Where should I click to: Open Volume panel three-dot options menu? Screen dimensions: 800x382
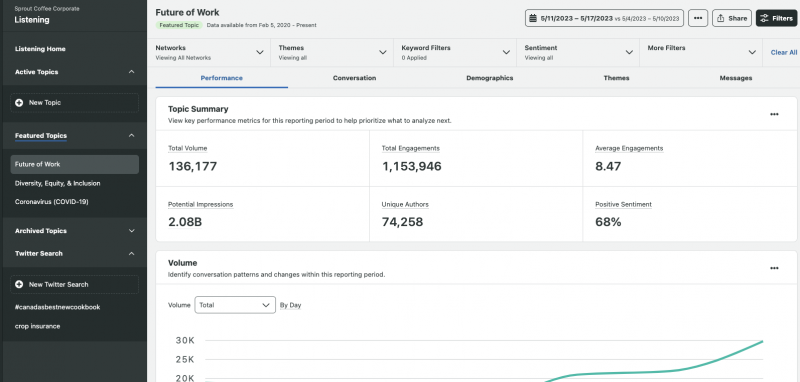[774, 268]
